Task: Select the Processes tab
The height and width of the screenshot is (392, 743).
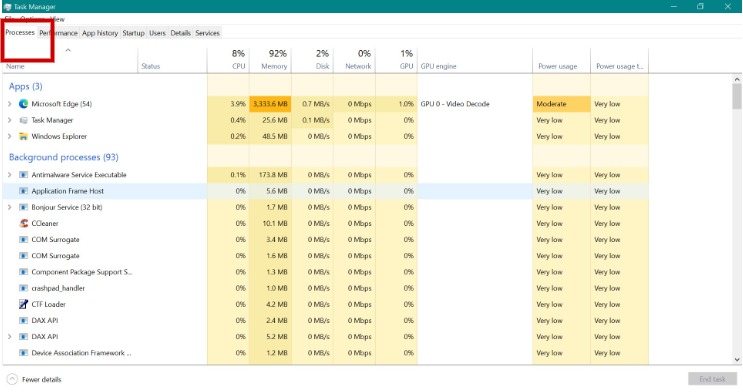Action: click(20, 32)
